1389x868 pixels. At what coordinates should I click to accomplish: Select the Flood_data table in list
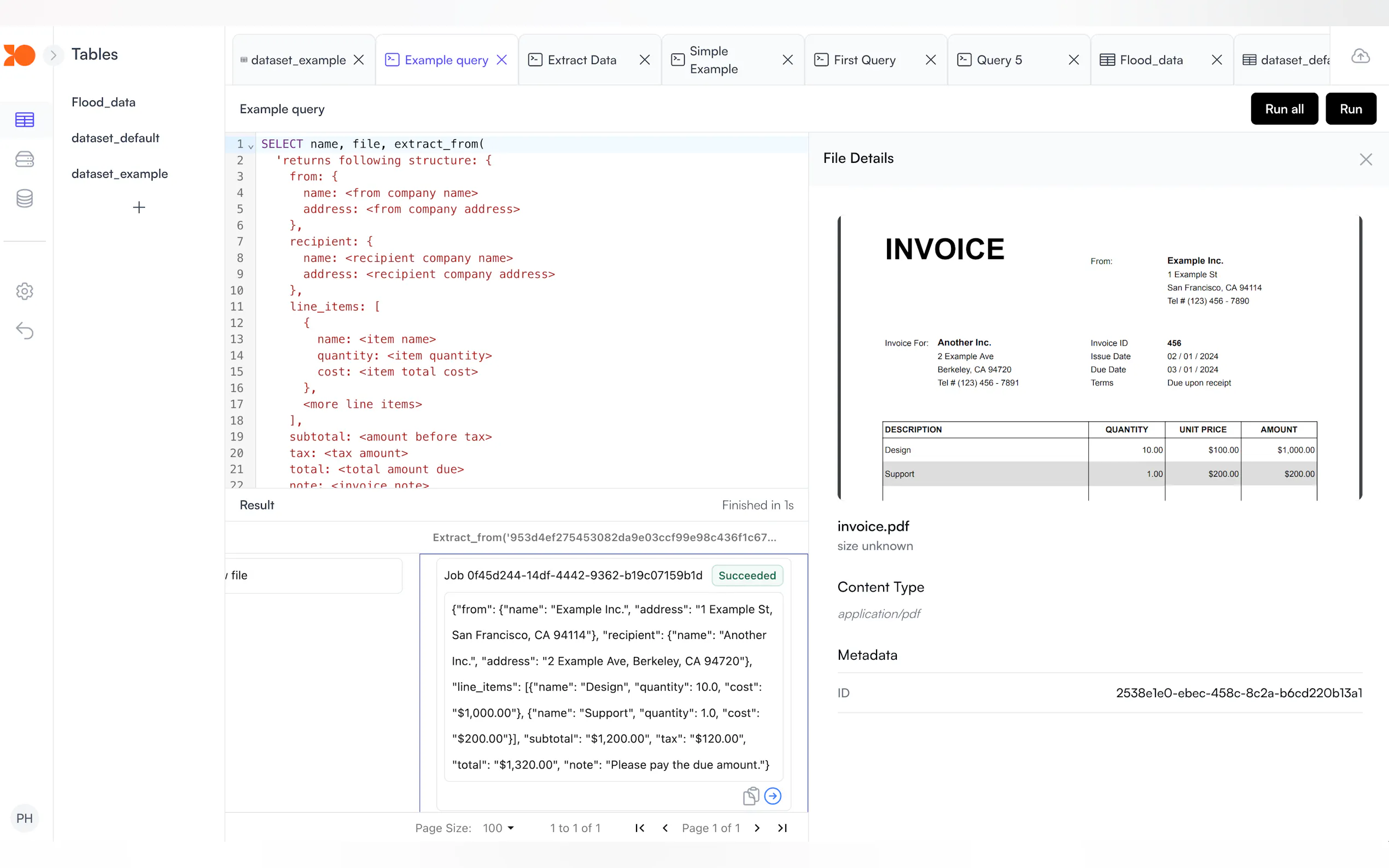pos(103,102)
